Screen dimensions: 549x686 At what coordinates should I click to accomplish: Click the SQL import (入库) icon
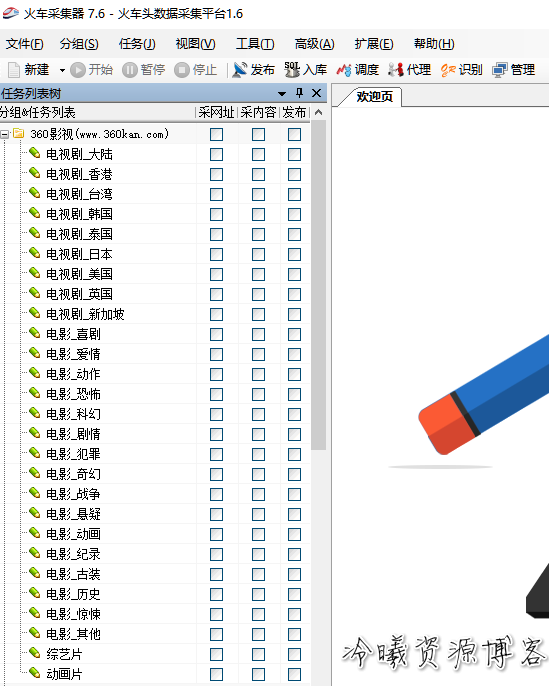(x=292, y=70)
